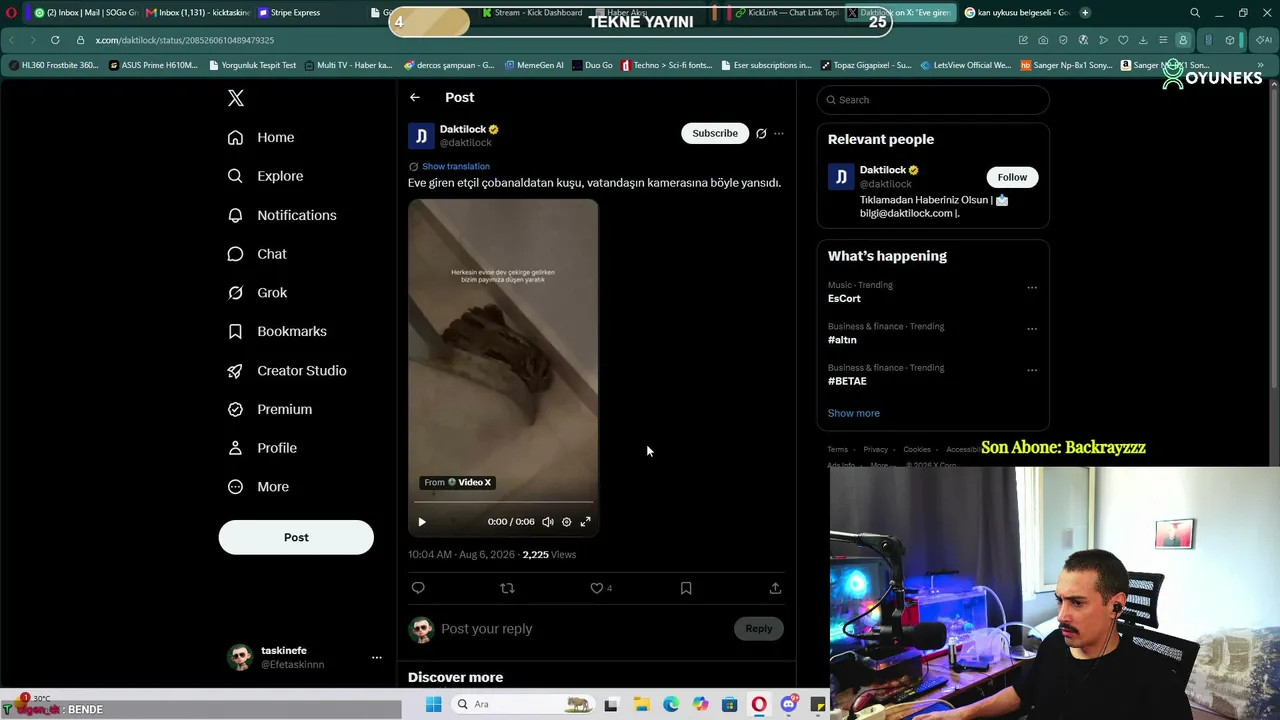Go to Home in X sidebar

[x=261, y=137]
